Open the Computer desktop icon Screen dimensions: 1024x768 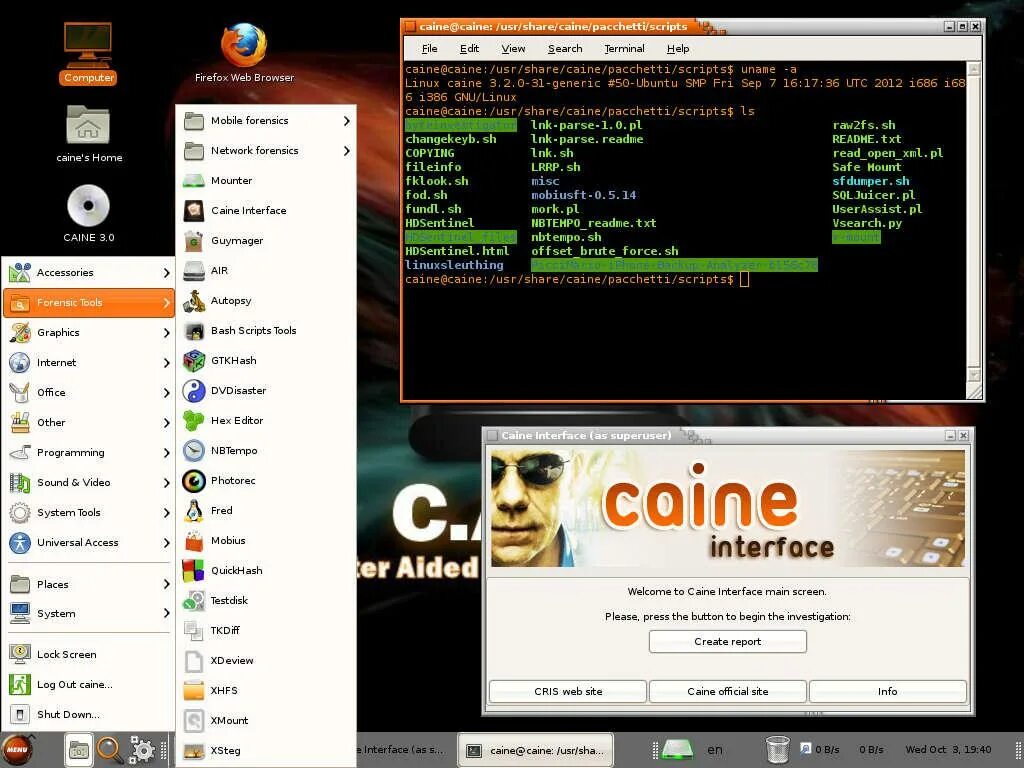point(88,54)
